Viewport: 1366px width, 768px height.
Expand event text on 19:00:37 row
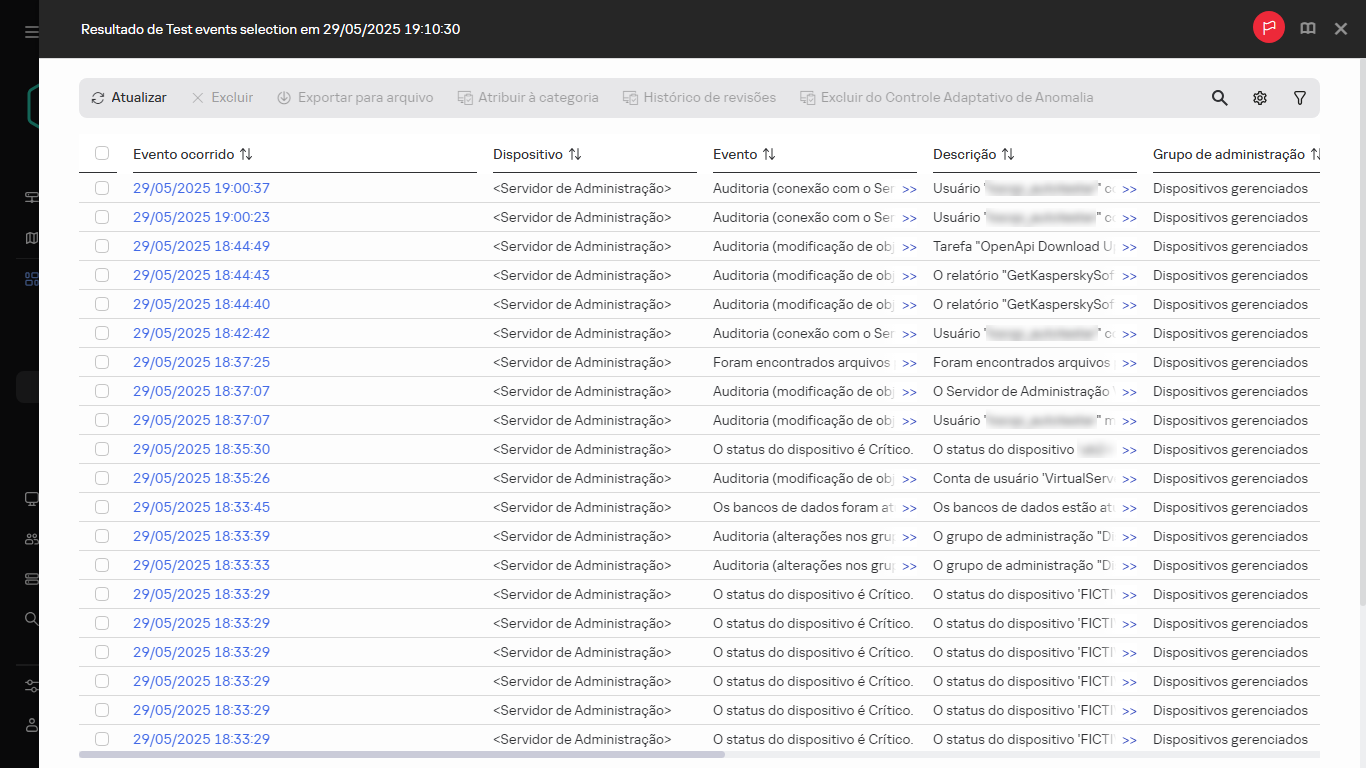[x=909, y=189]
